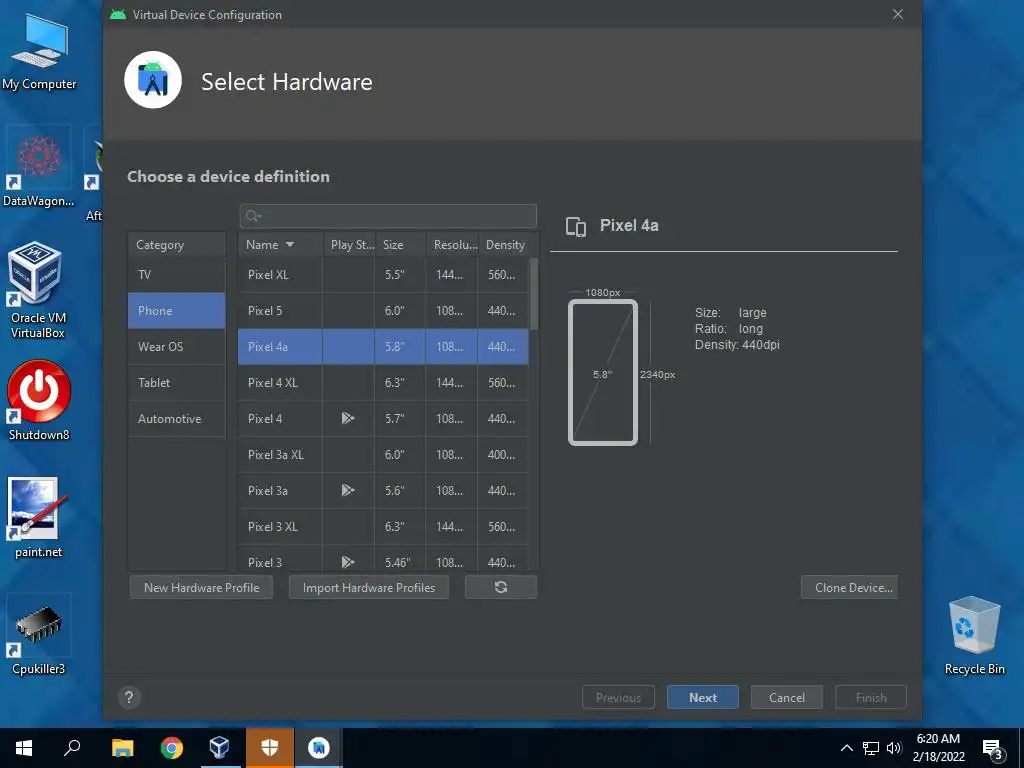Open the Recycle Bin
The image size is (1024, 768).
click(974, 635)
